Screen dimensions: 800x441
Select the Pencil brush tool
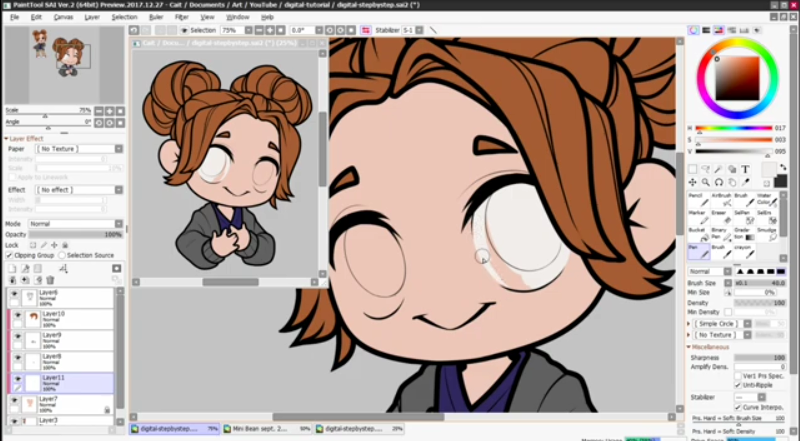click(x=698, y=200)
